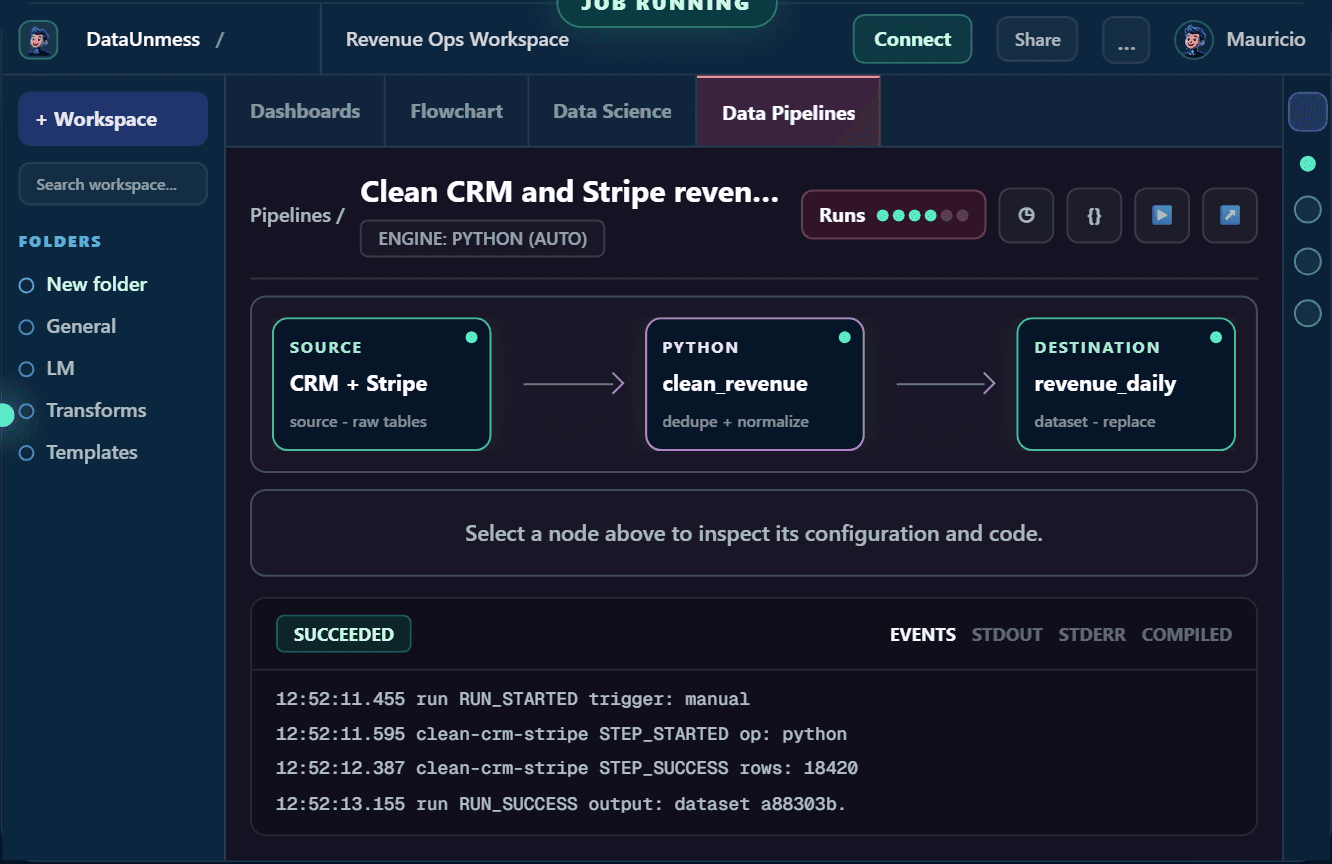The width and height of the screenshot is (1332, 864).
Task: Click the circle icon next to Transforms
Action: (x=27, y=411)
